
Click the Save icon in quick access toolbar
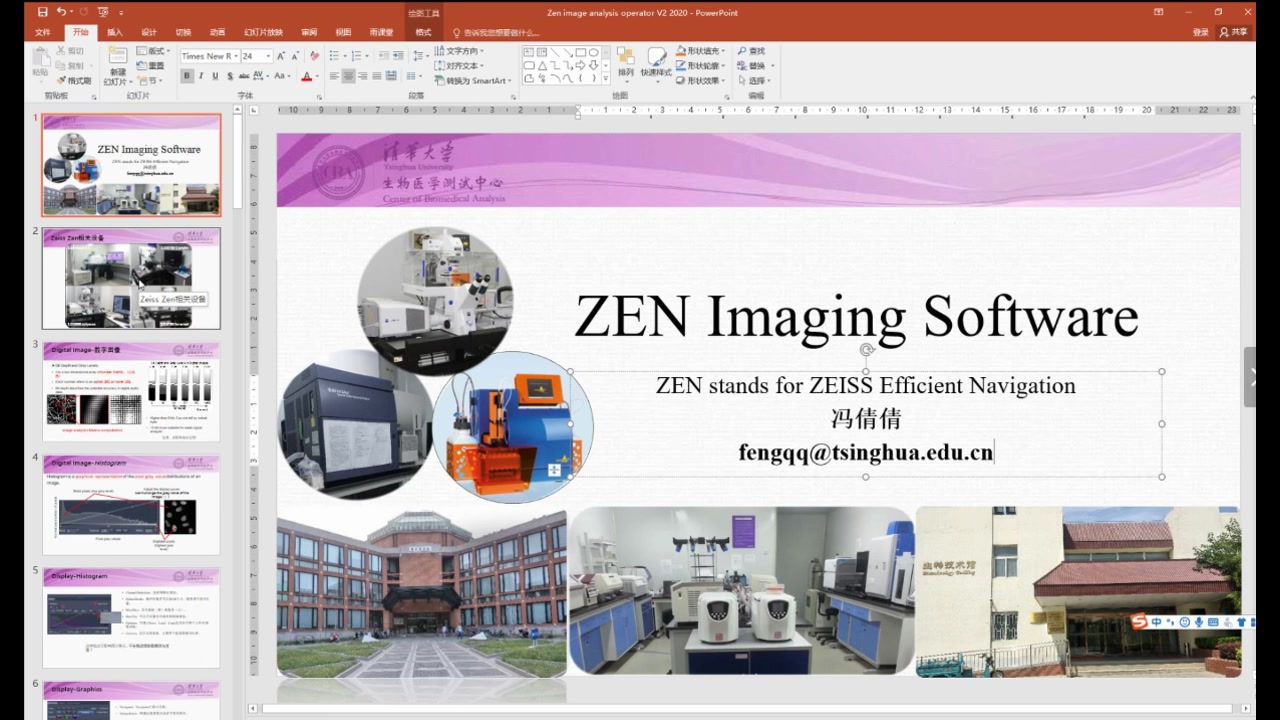click(42, 12)
